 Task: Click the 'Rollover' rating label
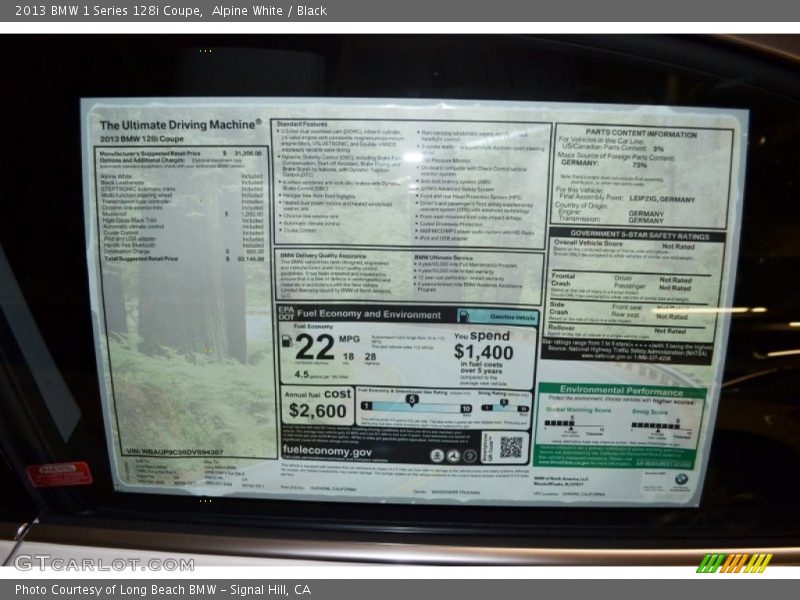561,328
